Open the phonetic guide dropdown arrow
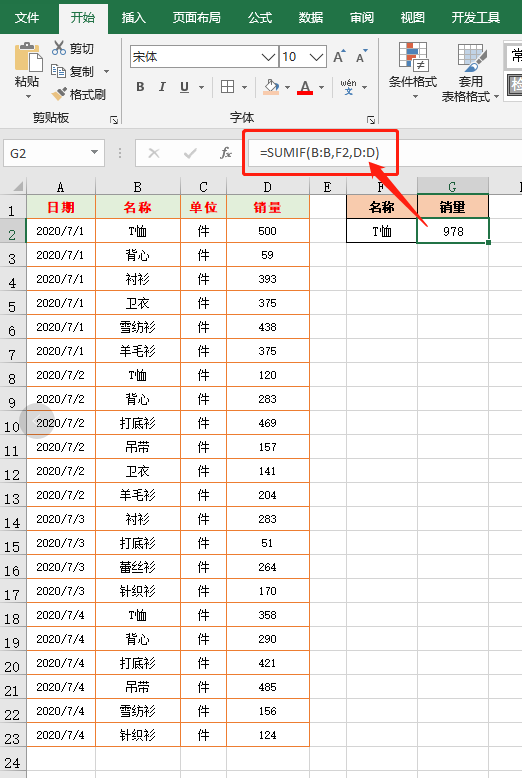This screenshot has width=522, height=778. click(365, 88)
